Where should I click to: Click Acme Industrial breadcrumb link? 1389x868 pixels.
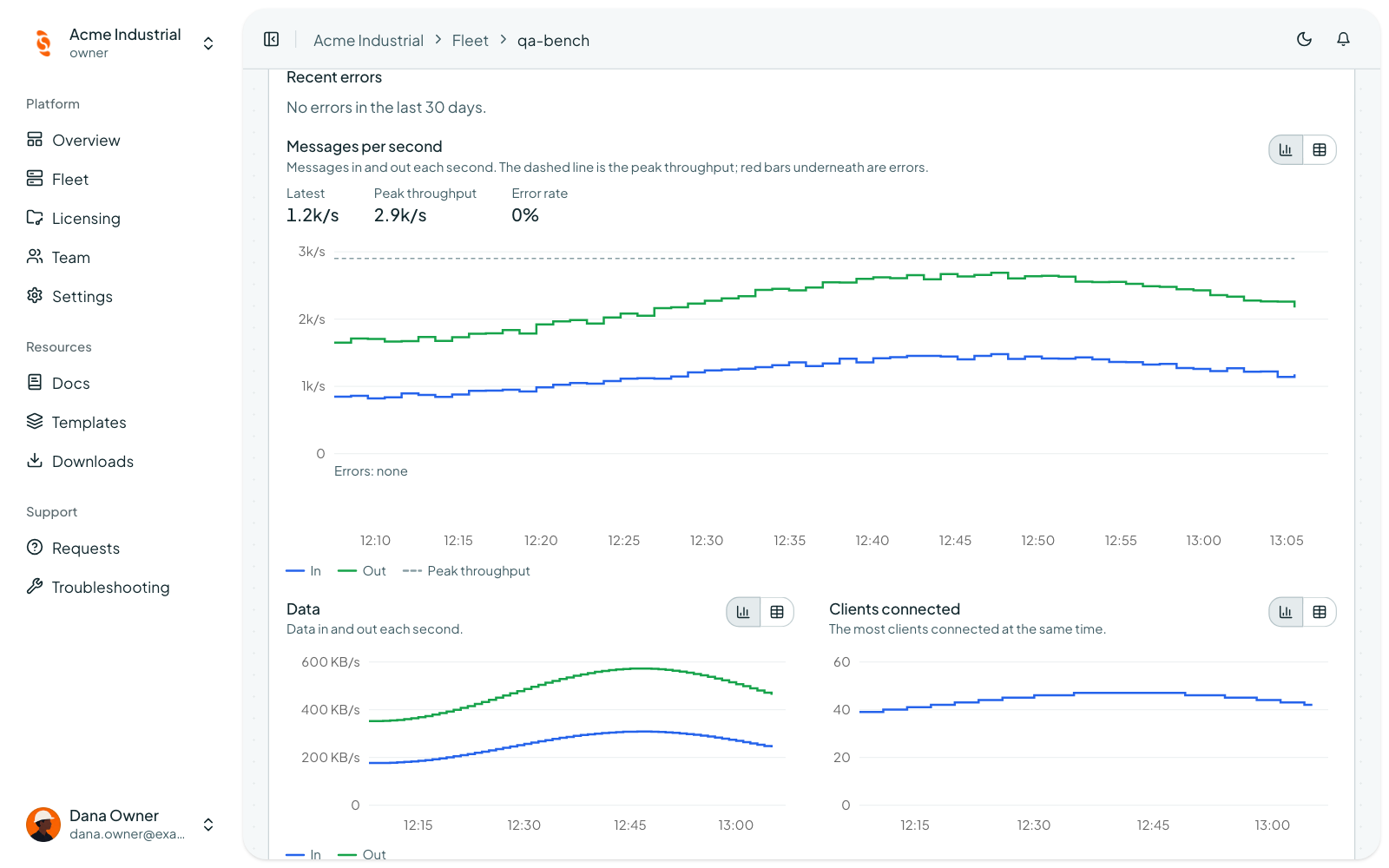368,41
